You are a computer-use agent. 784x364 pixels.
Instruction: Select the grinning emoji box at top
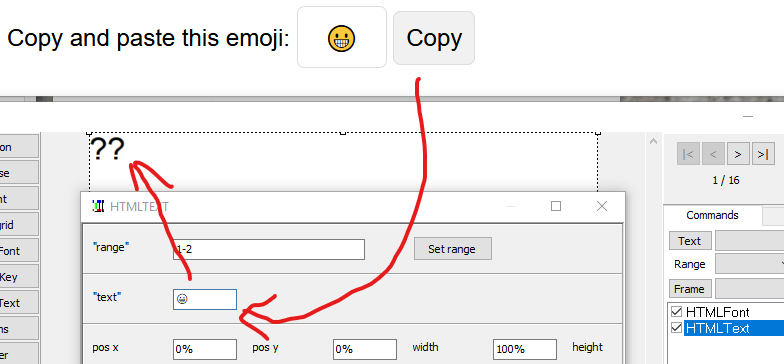(x=342, y=37)
